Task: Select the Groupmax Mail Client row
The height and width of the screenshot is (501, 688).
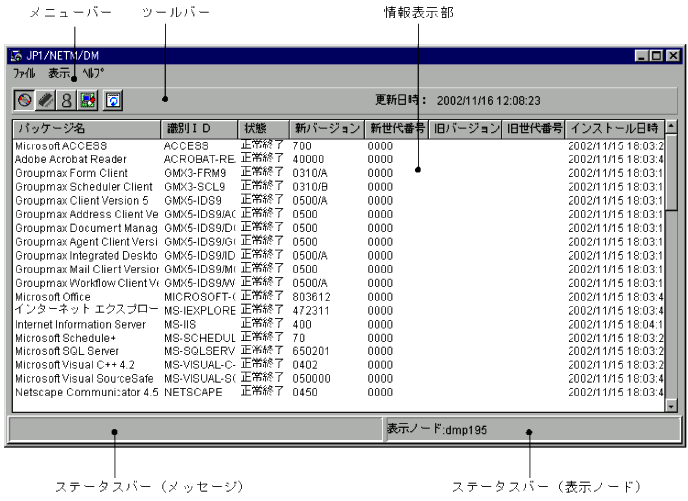Action: coord(338,269)
